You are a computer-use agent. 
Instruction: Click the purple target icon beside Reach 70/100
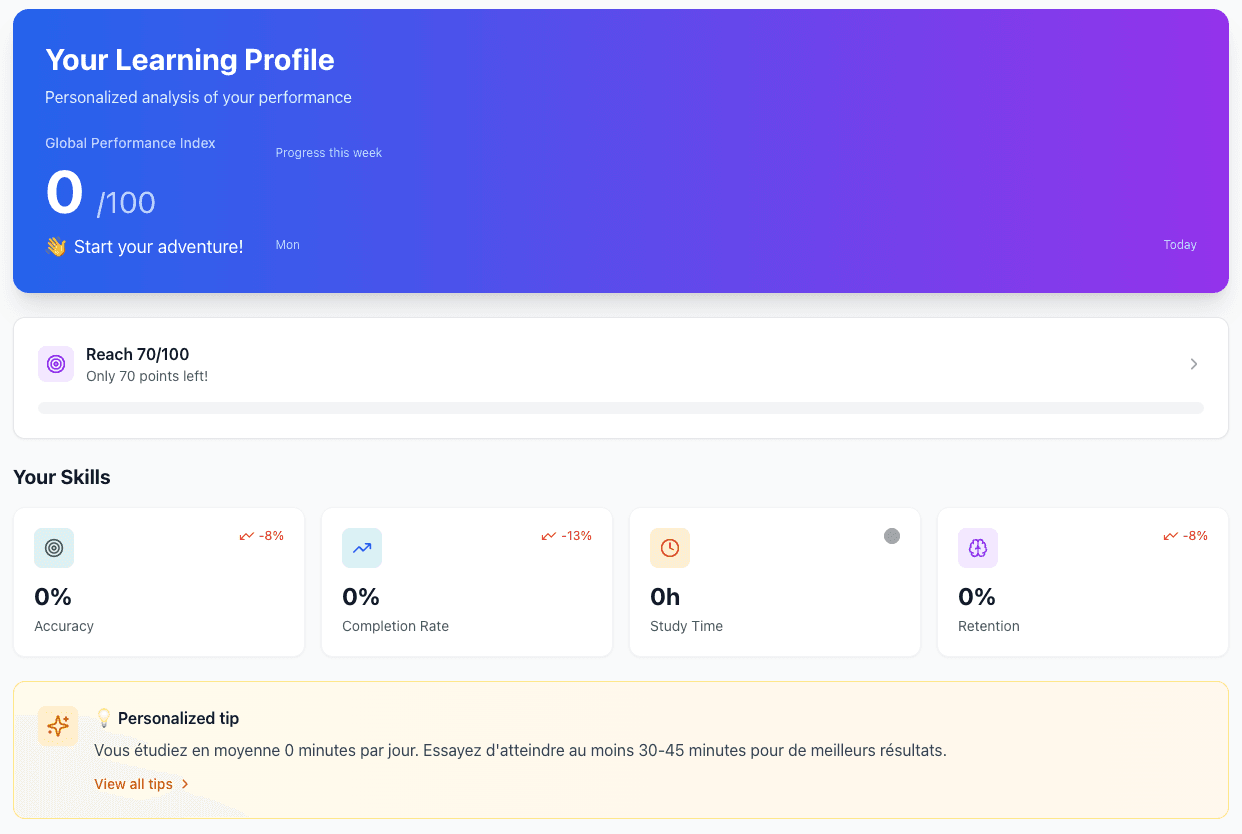pos(56,363)
